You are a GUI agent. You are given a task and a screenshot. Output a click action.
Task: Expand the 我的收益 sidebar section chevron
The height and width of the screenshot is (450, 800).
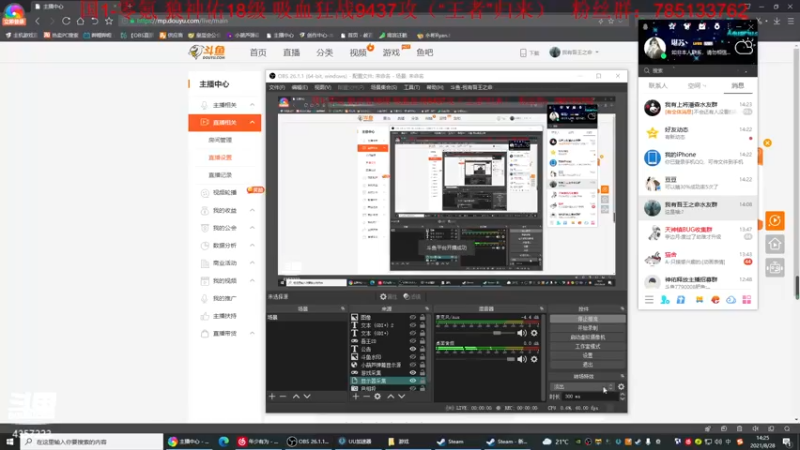point(252,210)
